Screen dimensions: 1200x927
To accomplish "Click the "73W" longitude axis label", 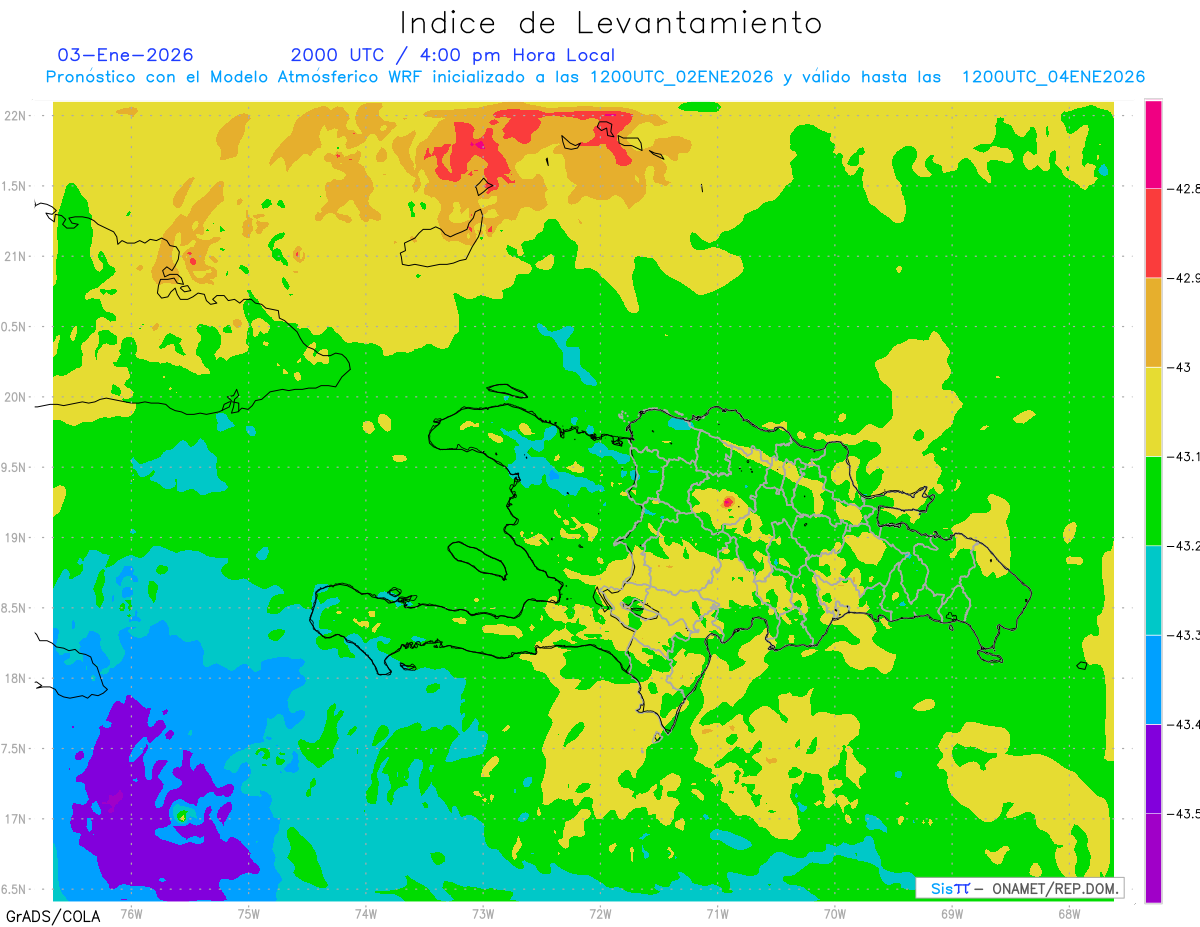I will pos(483,913).
